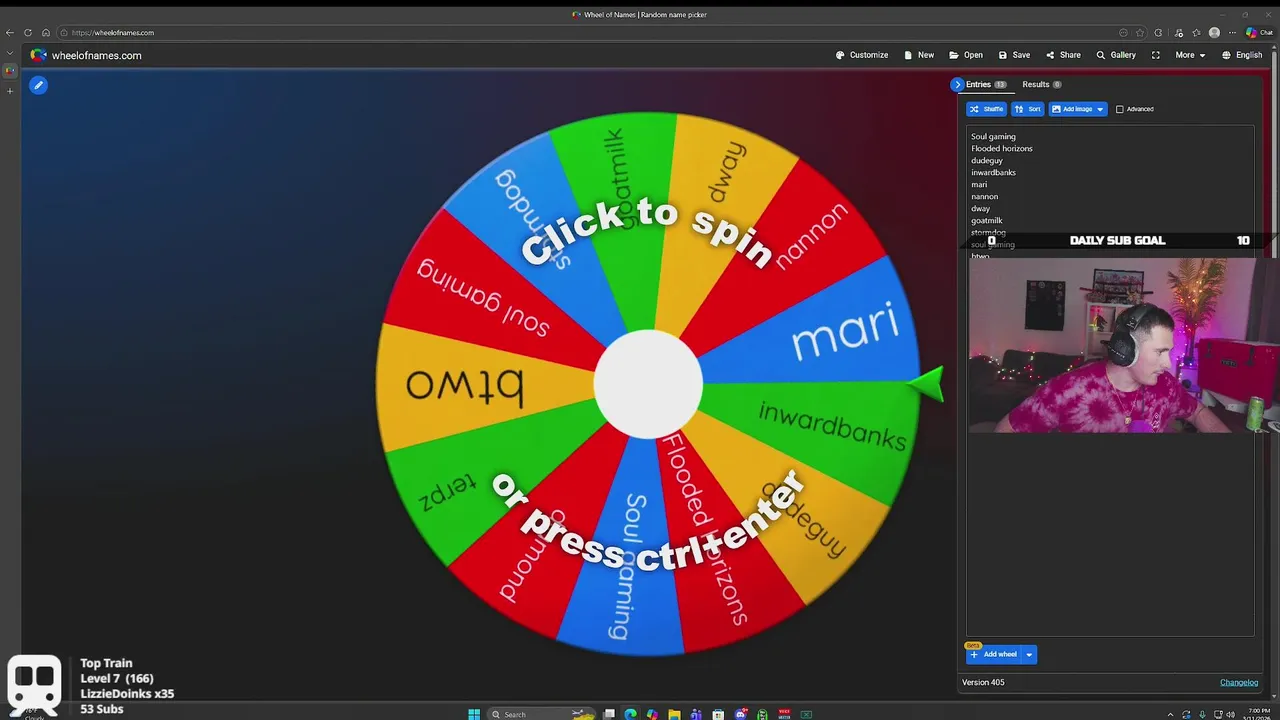Click 'dway' in the entries list
1280x720 pixels.
coord(980,208)
